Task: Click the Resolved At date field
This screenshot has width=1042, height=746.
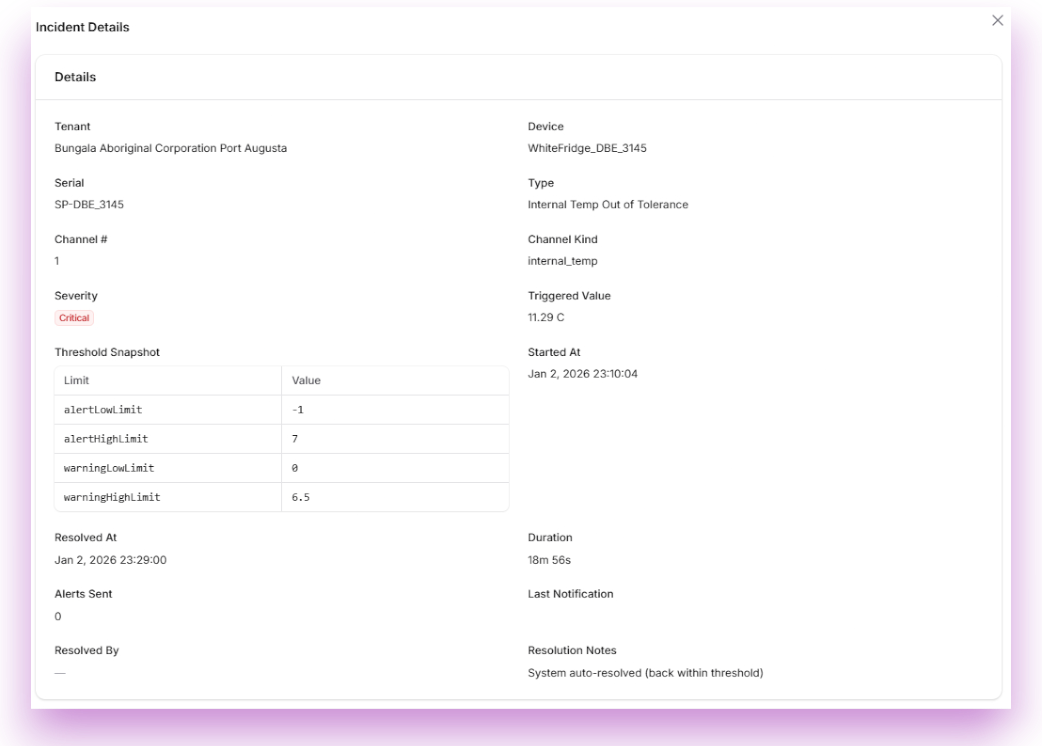Action: point(111,560)
